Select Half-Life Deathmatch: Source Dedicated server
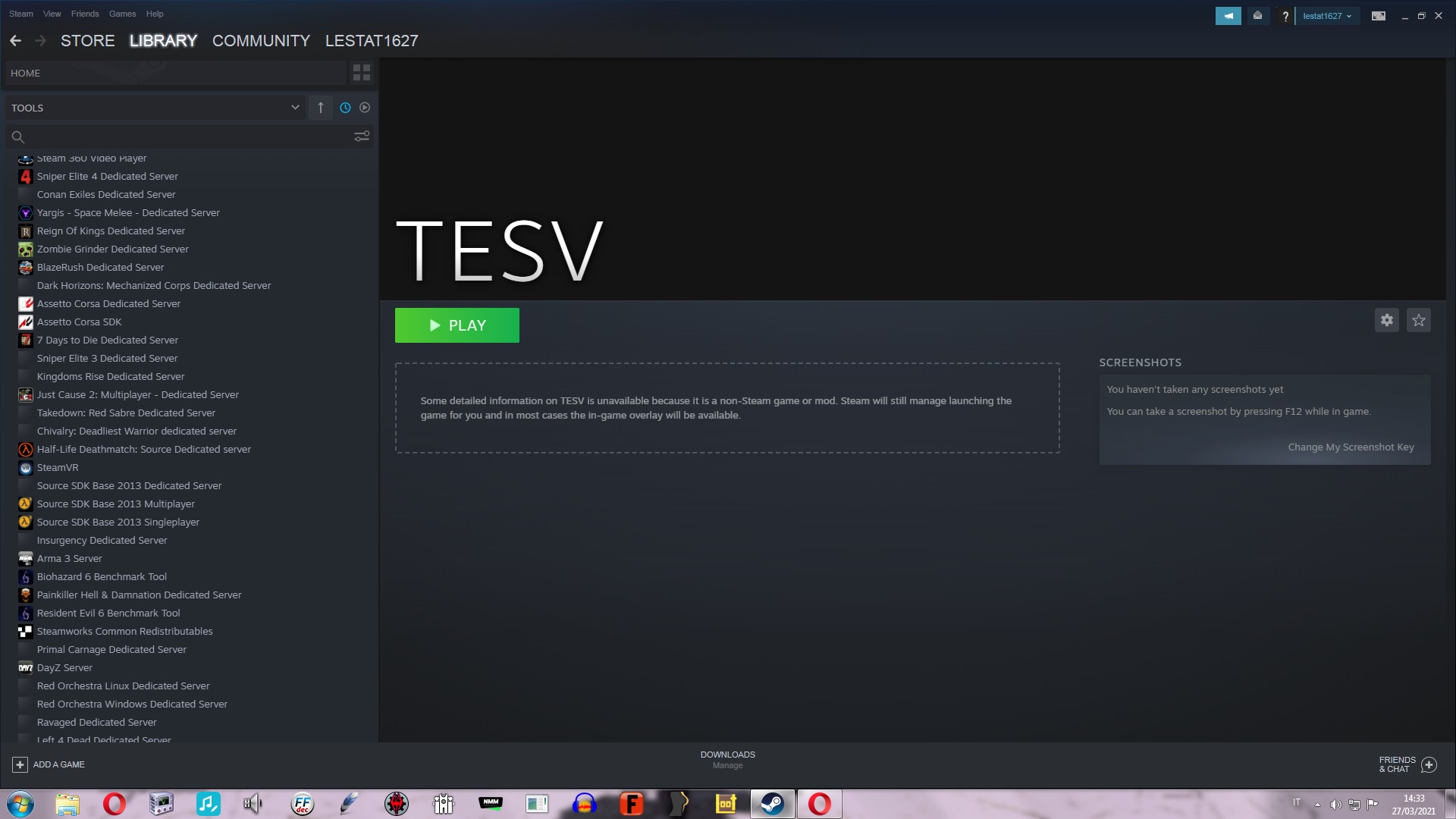 tap(144, 449)
